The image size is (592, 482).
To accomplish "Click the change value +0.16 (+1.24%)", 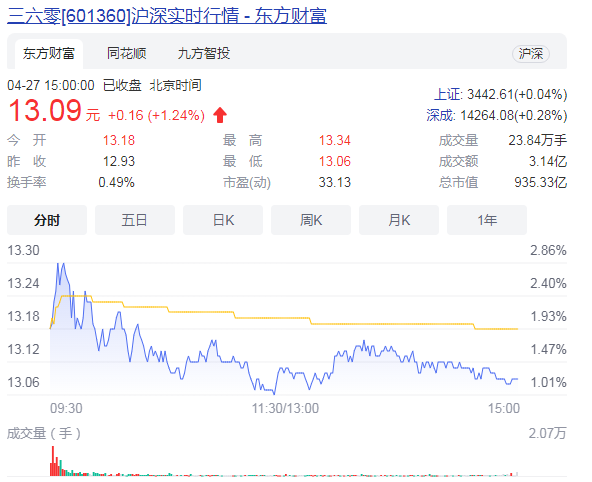I will pyautogui.click(x=156, y=115).
